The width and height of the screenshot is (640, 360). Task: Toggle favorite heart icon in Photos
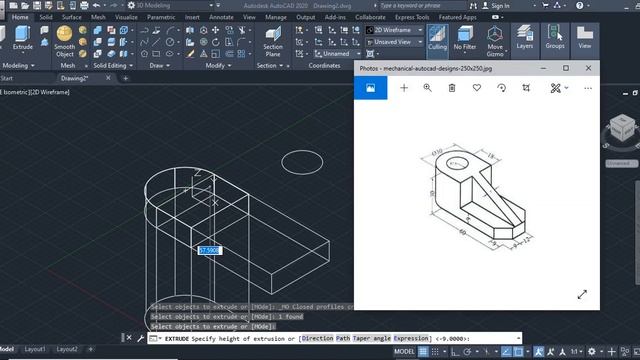click(477, 88)
